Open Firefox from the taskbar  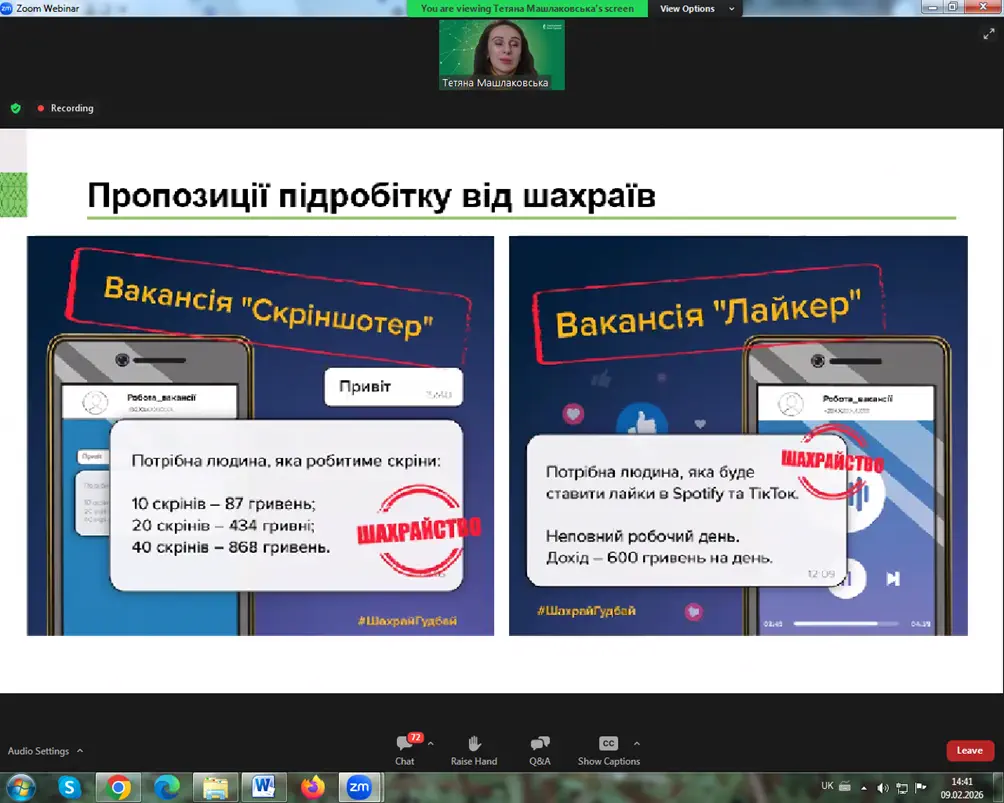point(313,787)
